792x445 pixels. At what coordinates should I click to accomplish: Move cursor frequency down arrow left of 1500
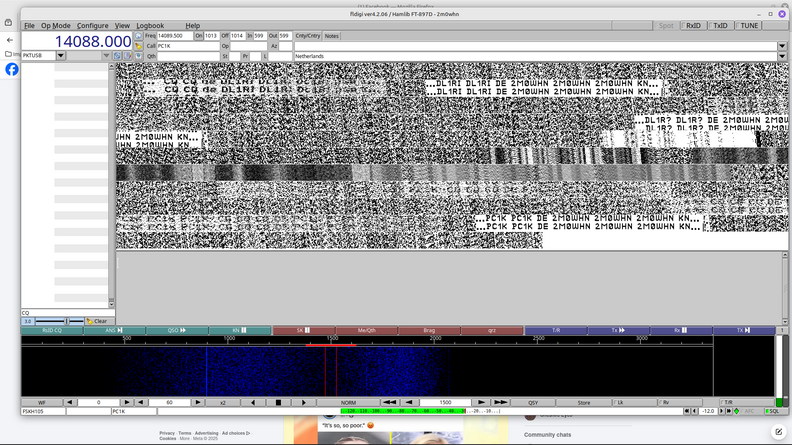point(409,403)
